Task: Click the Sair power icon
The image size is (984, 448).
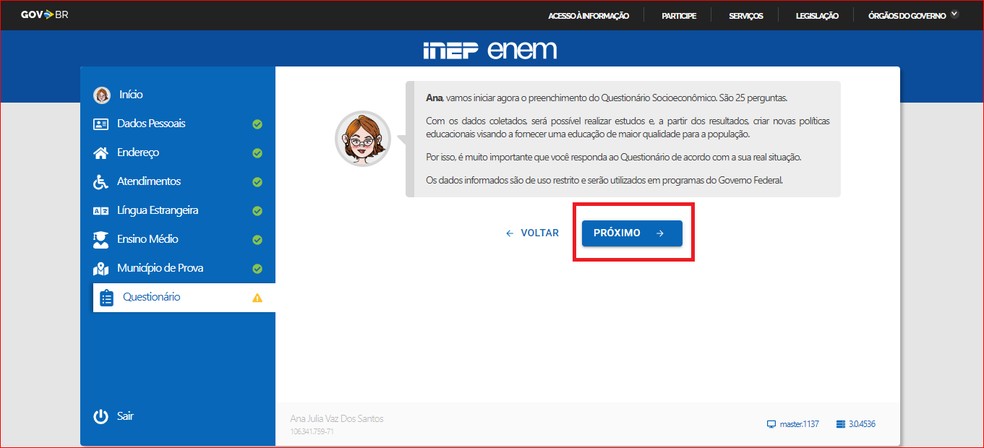Action: (101, 417)
